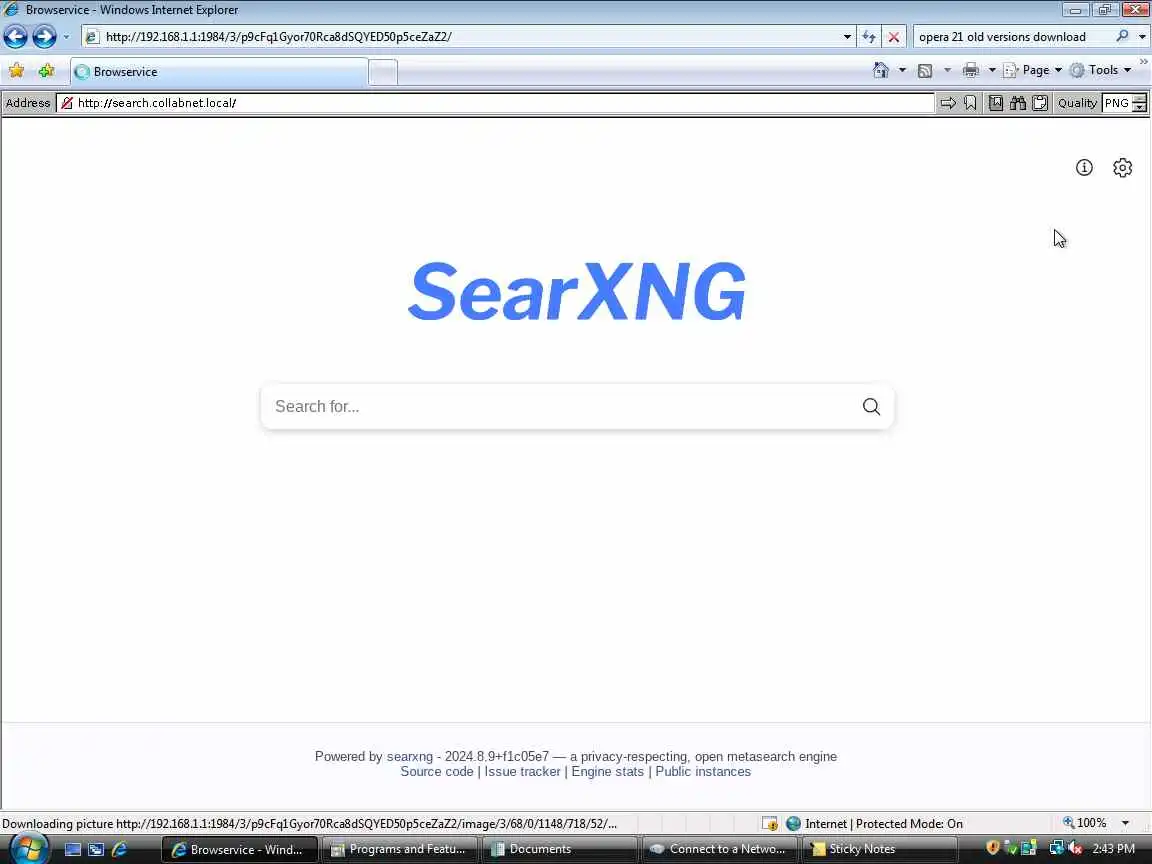Increase Quality with the up stepper arrow
The width and height of the screenshot is (1152, 864).
1140,98
